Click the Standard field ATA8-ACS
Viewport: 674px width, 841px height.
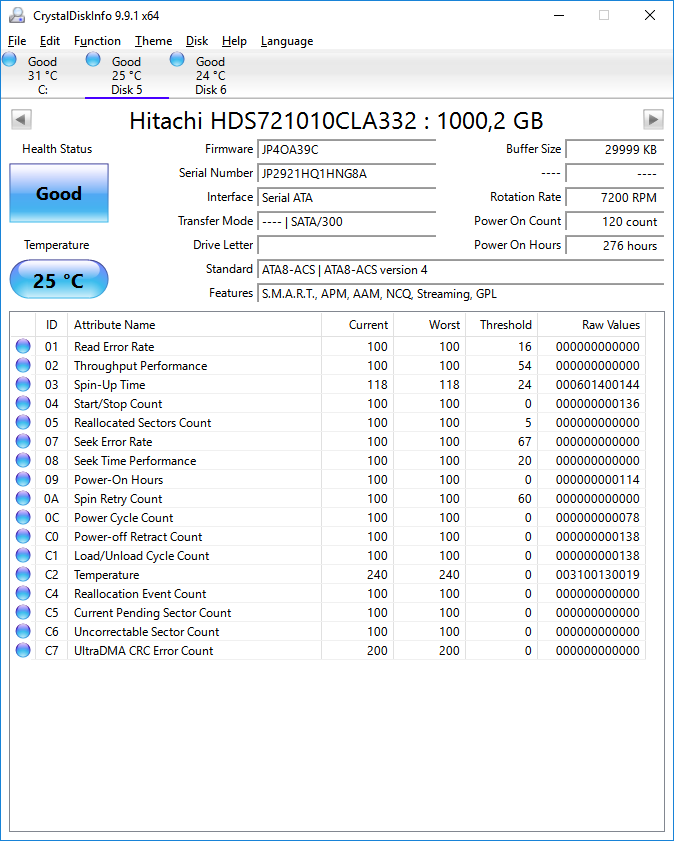[461, 270]
